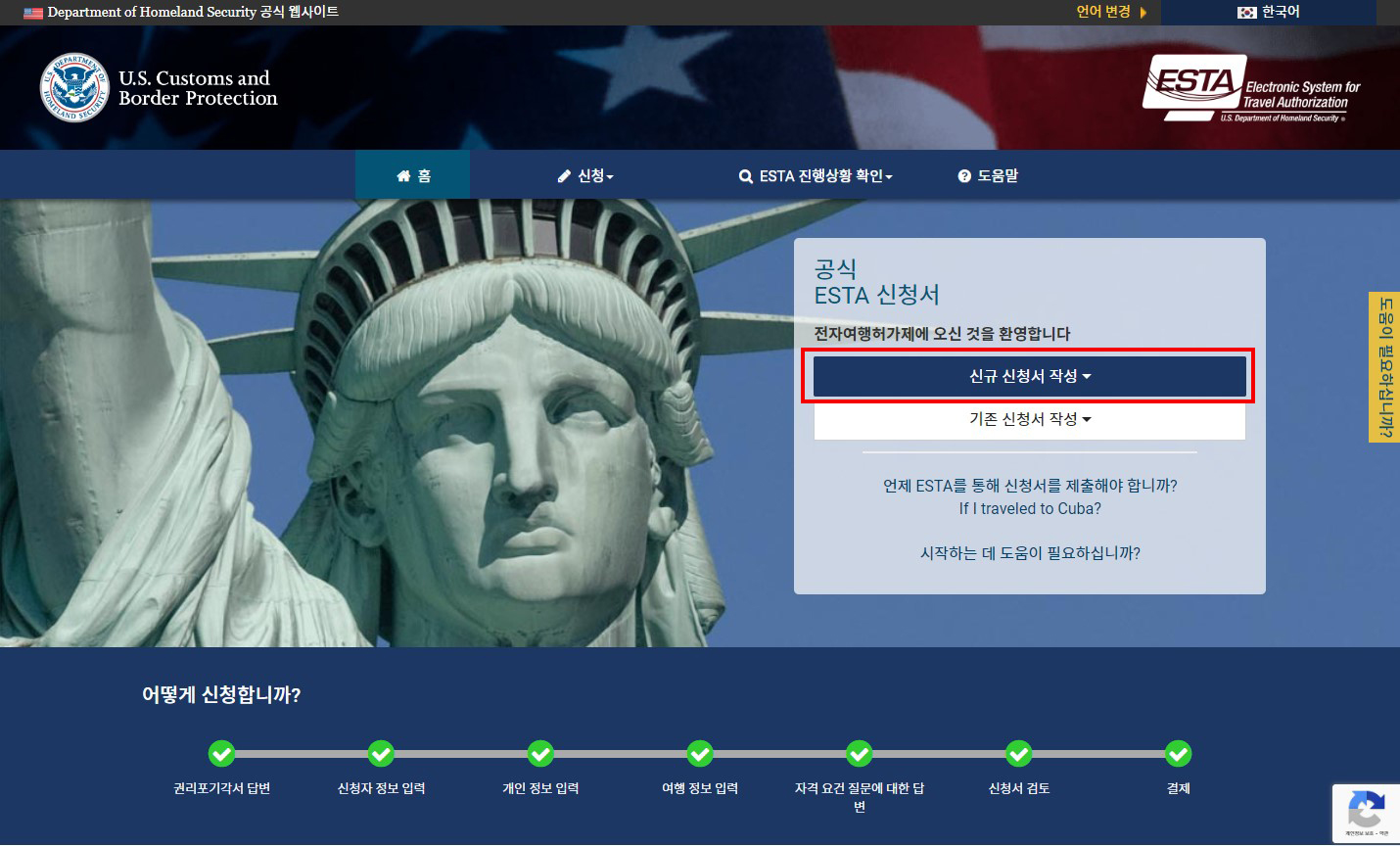The width and height of the screenshot is (1400, 846).
Task: Click the 언어 변경 label
Action: pos(1103,12)
